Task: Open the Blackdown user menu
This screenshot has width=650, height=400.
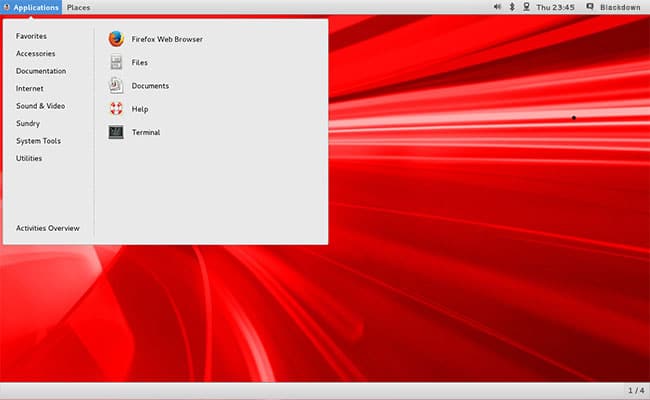Action: point(620,7)
